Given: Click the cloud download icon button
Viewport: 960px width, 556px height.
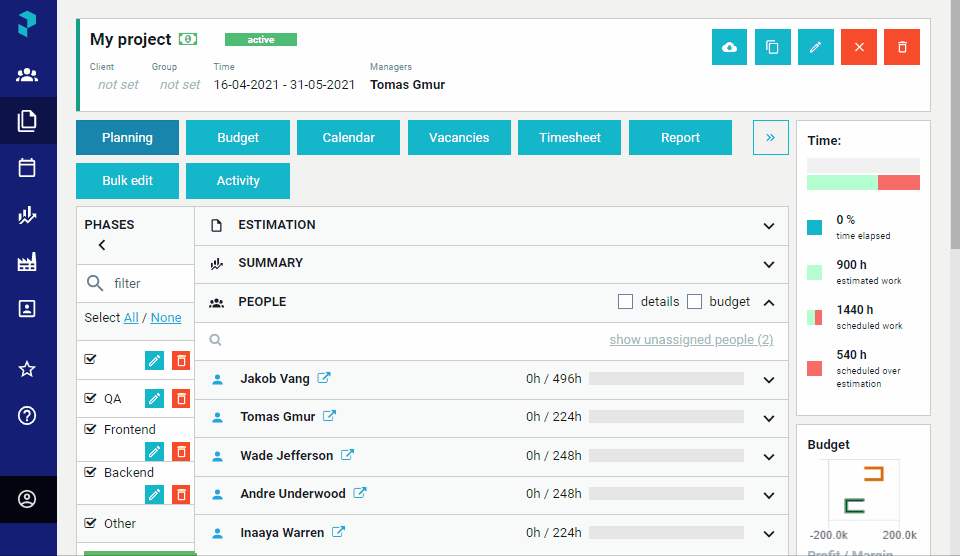Looking at the screenshot, I should (x=729, y=47).
